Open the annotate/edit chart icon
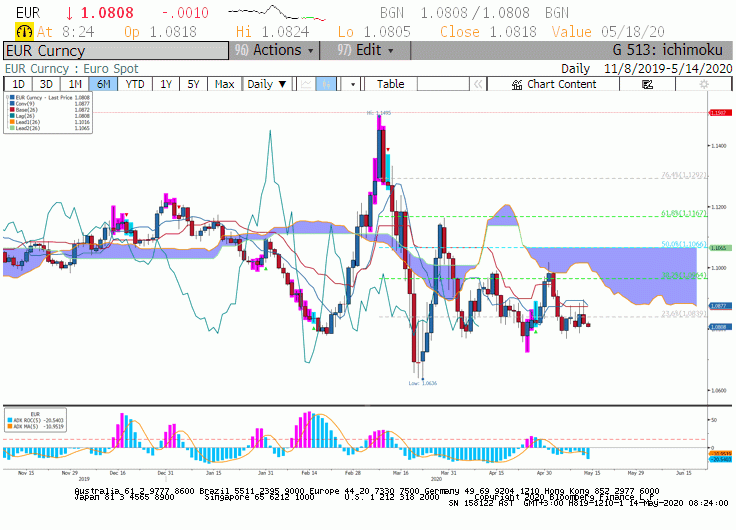This screenshot has width=736, height=530. pos(647,84)
